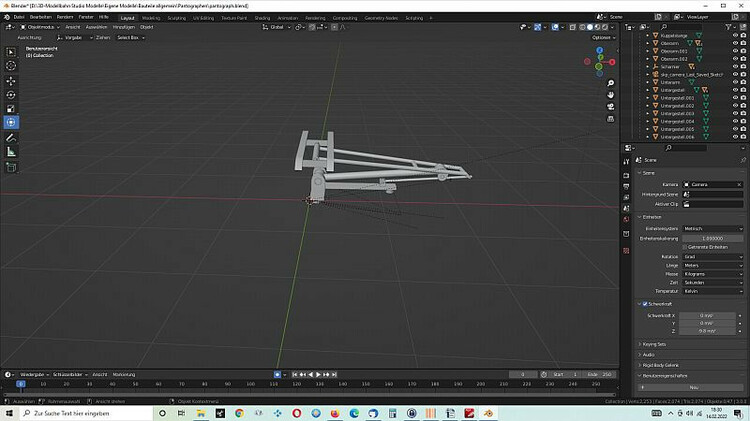
Task: Choose the Measure tool in the toolbar
Action: tap(11, 152)
